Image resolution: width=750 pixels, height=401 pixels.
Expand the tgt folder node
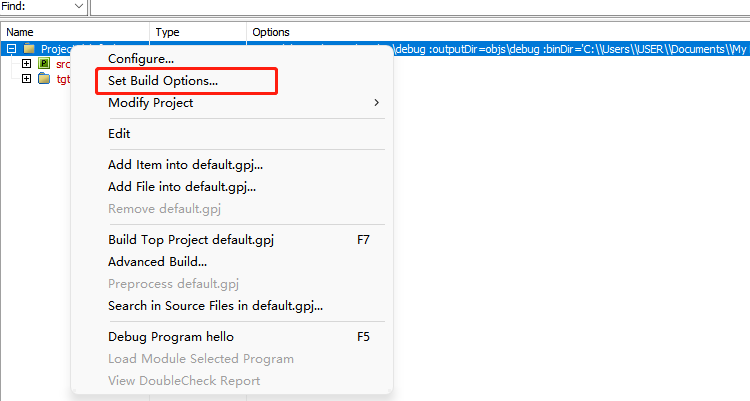click(26, 79)
